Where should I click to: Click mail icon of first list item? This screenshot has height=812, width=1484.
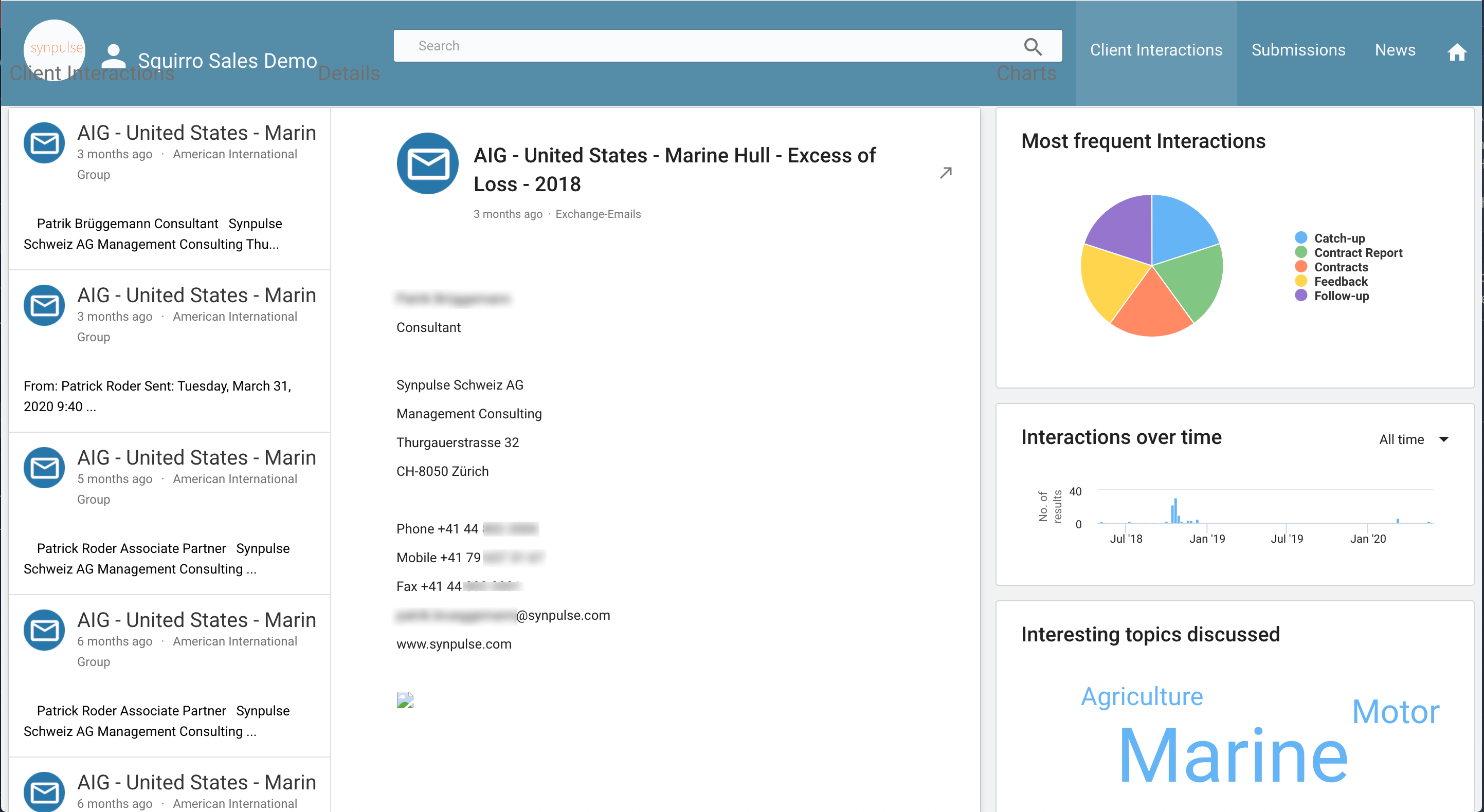(x=44, y=143)
